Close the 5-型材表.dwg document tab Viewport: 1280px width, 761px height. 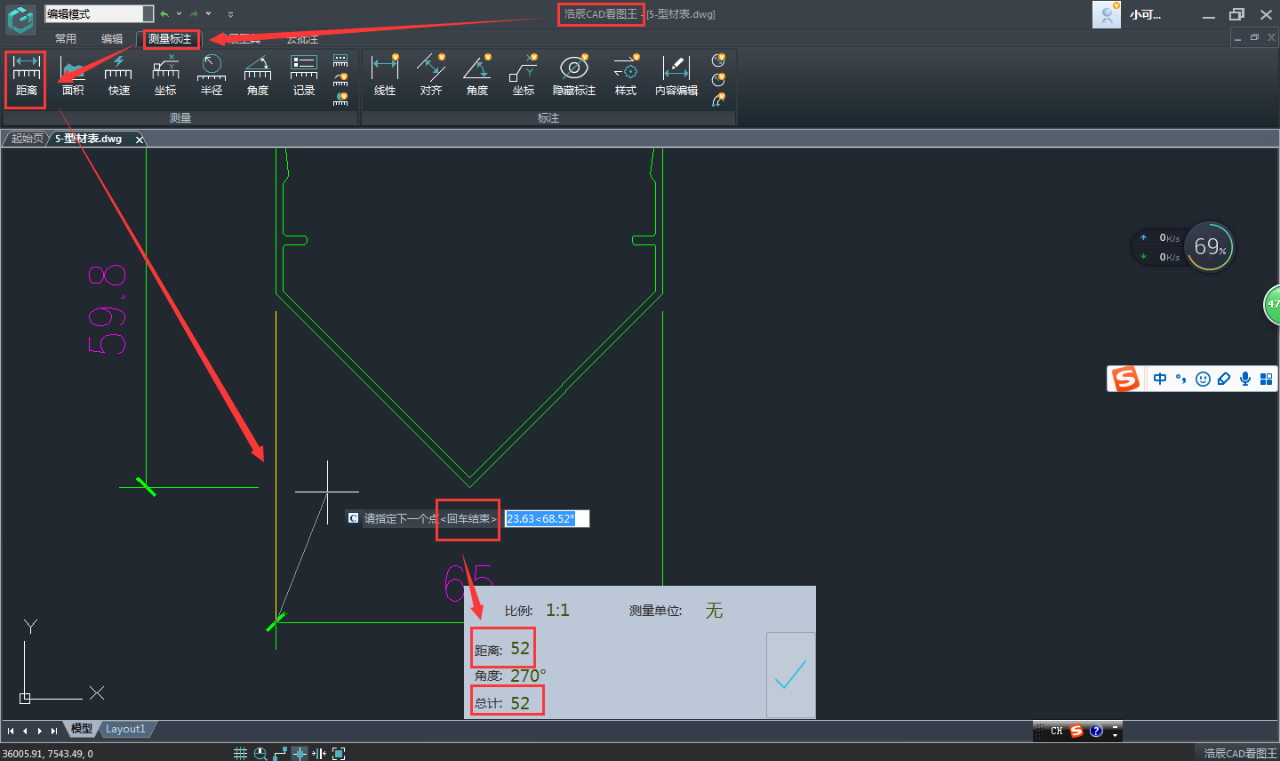point(140,139)
